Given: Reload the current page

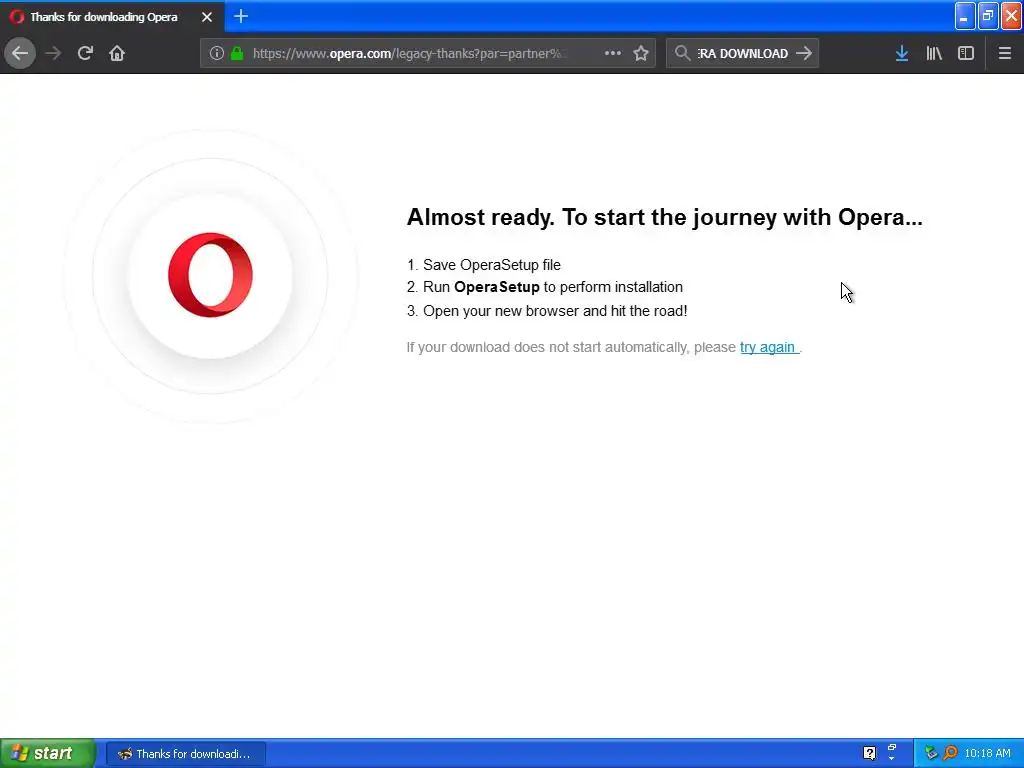Looking at the screenshot, I should [x=85, y=54].
